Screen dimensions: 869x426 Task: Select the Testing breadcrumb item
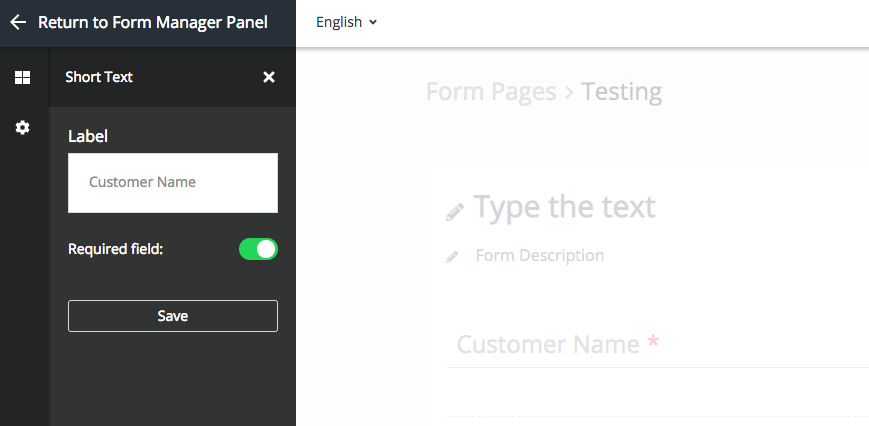coord(621,91)
